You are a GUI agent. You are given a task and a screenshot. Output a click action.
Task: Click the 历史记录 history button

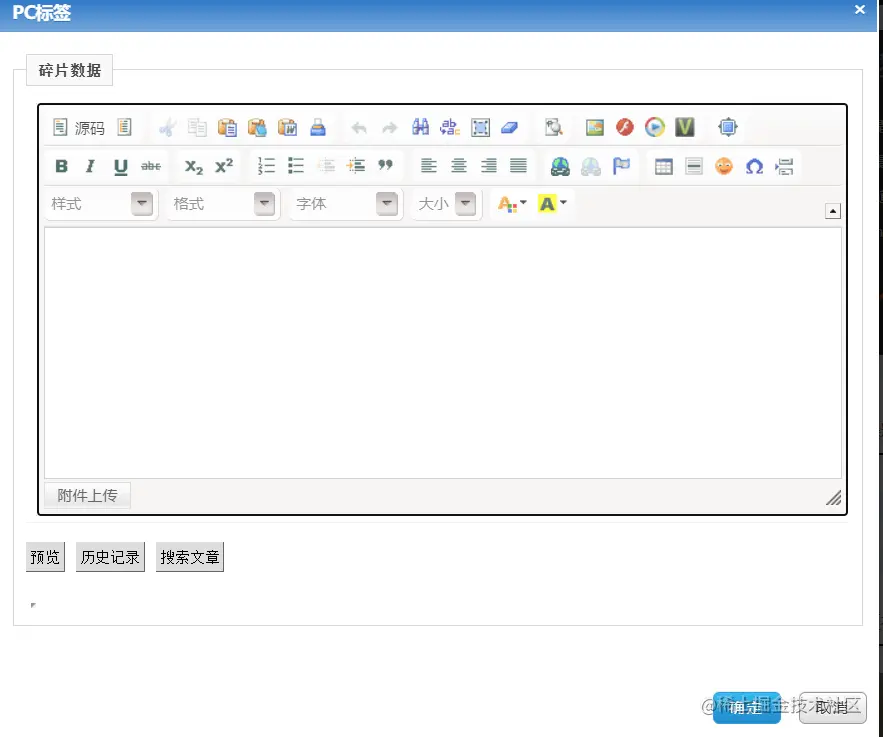110,557
